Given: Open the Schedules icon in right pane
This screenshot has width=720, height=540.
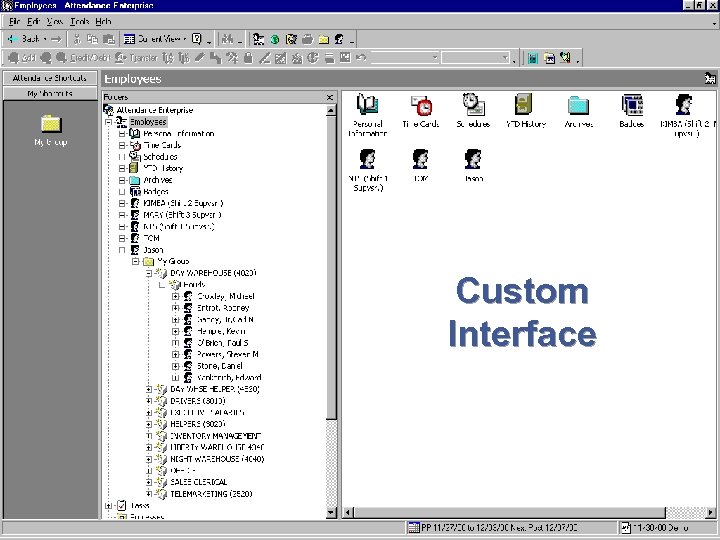Looking at the screenshot, I should [x=473, y=105].
